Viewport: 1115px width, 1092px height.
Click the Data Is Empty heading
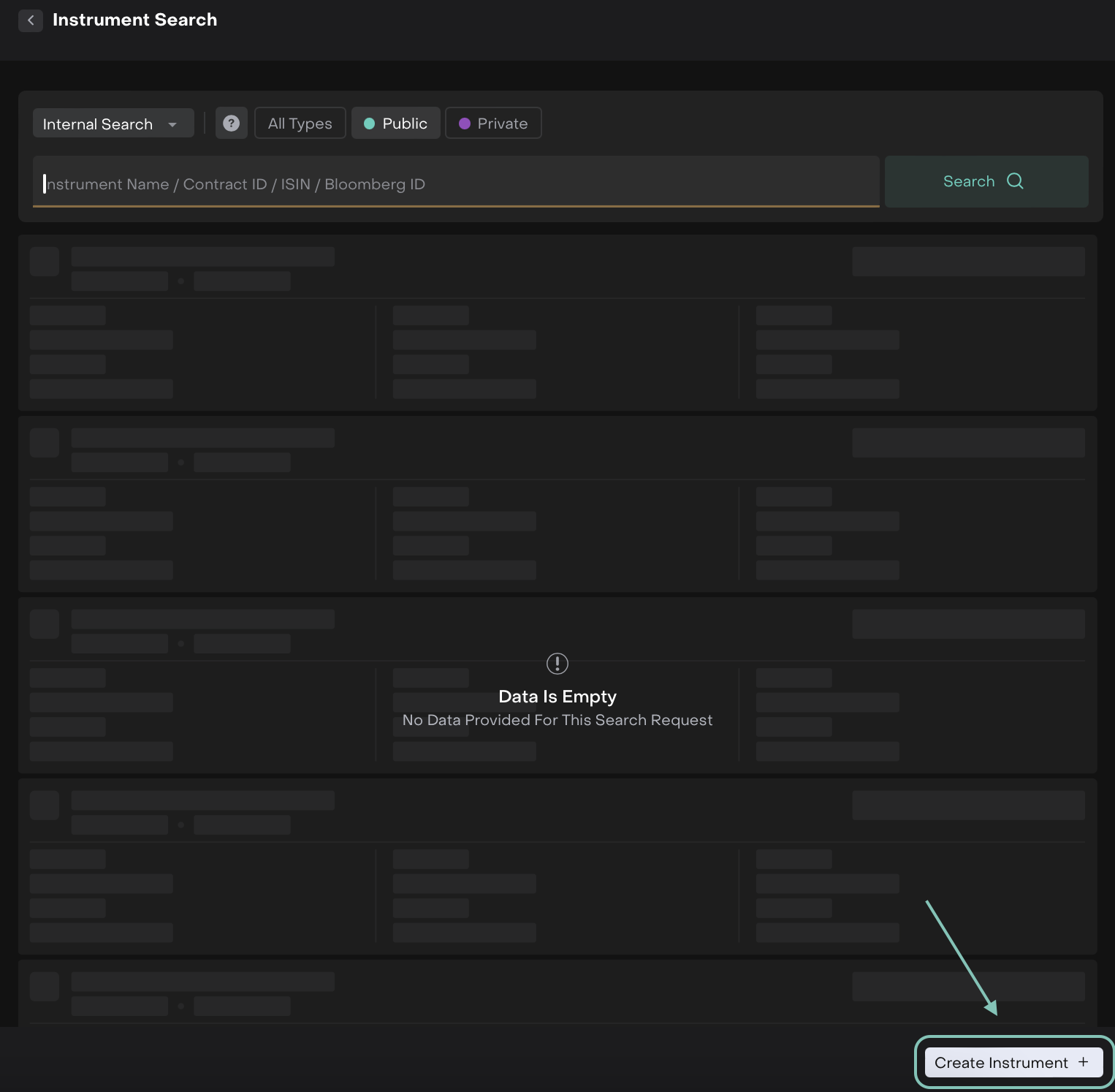click(x=557, y=697)
